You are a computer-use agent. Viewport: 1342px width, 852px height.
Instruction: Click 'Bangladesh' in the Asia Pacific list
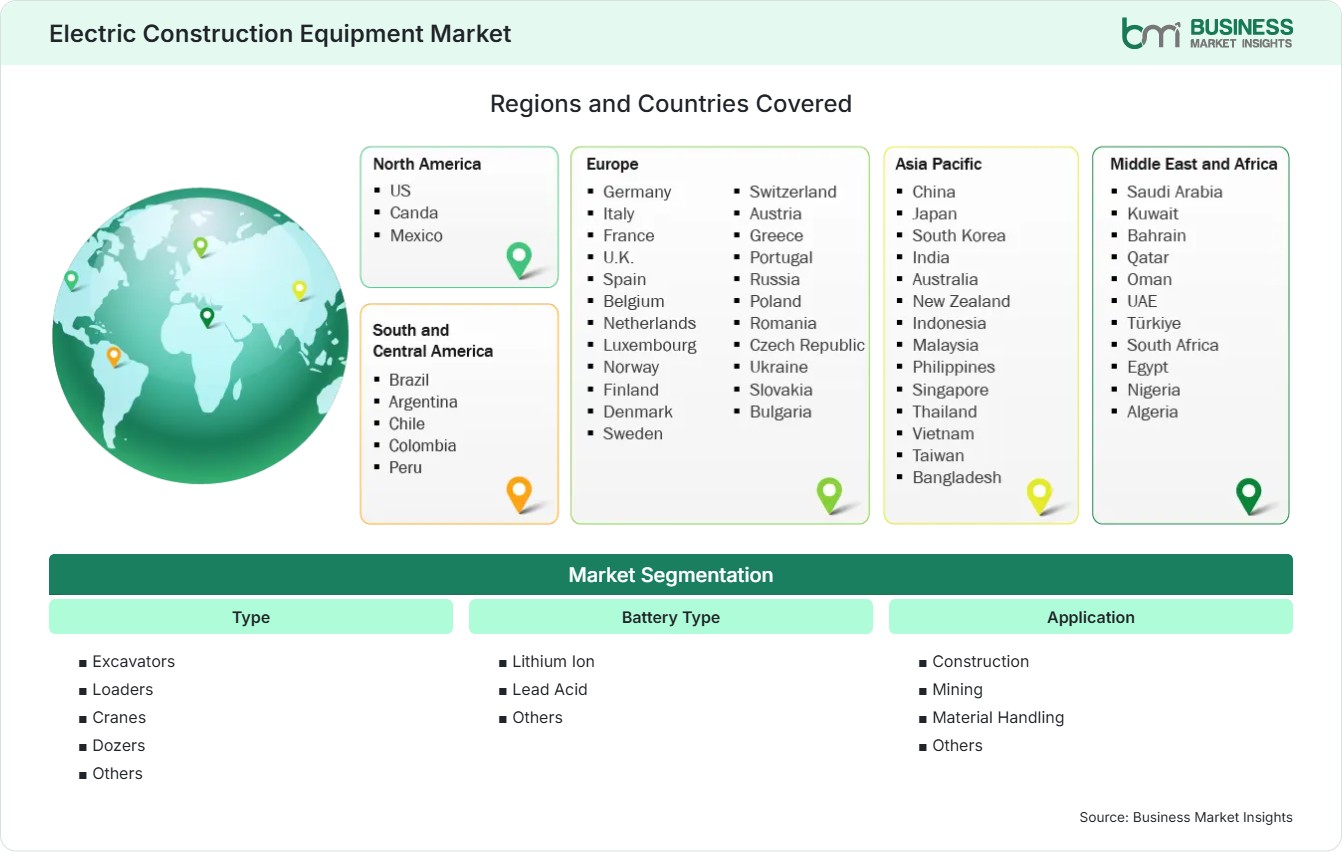tap(957, 478)
